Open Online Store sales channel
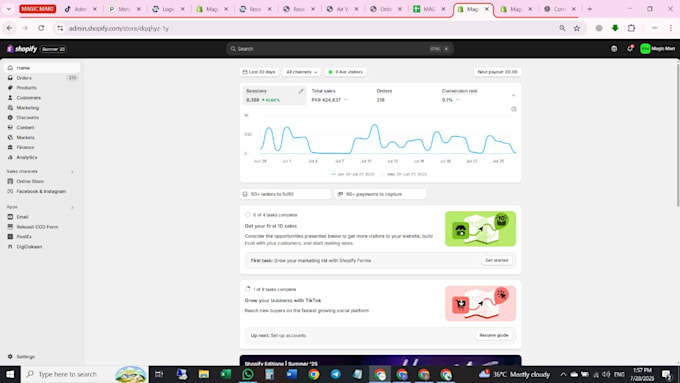The height and width of the screenshot is (383, 680). pos(42,181)
